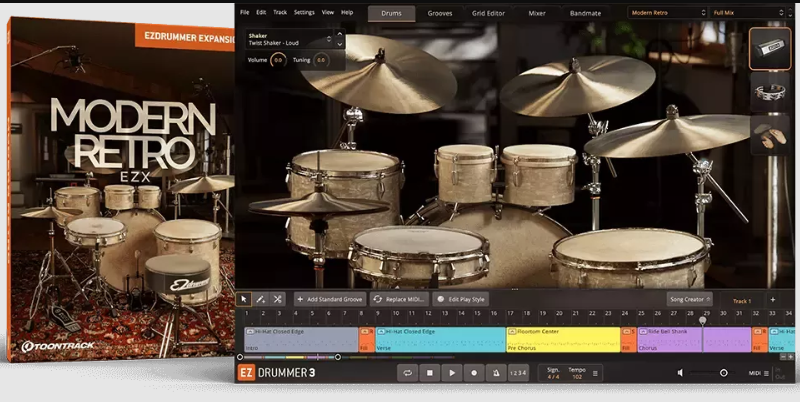The image size is (800, 402).
Task: Switch to the Grooves tab
Action: (440, 13)
